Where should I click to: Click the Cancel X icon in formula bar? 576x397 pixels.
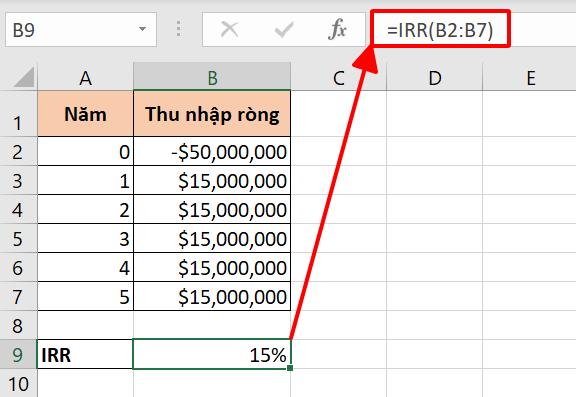230,29
